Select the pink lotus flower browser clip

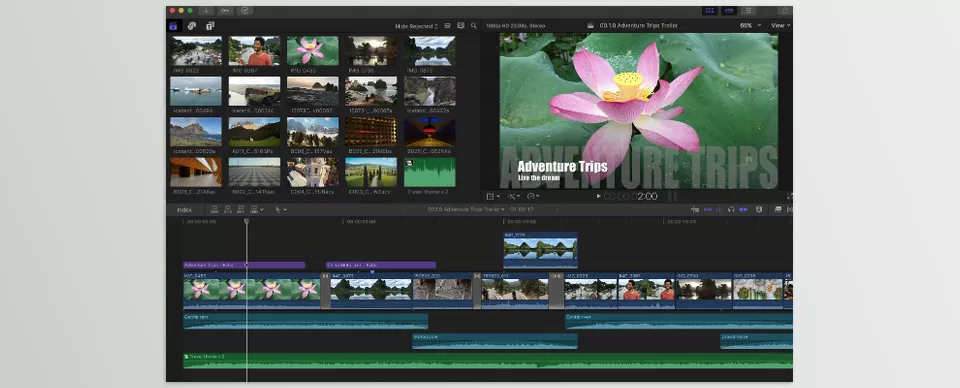click(312, 50)
